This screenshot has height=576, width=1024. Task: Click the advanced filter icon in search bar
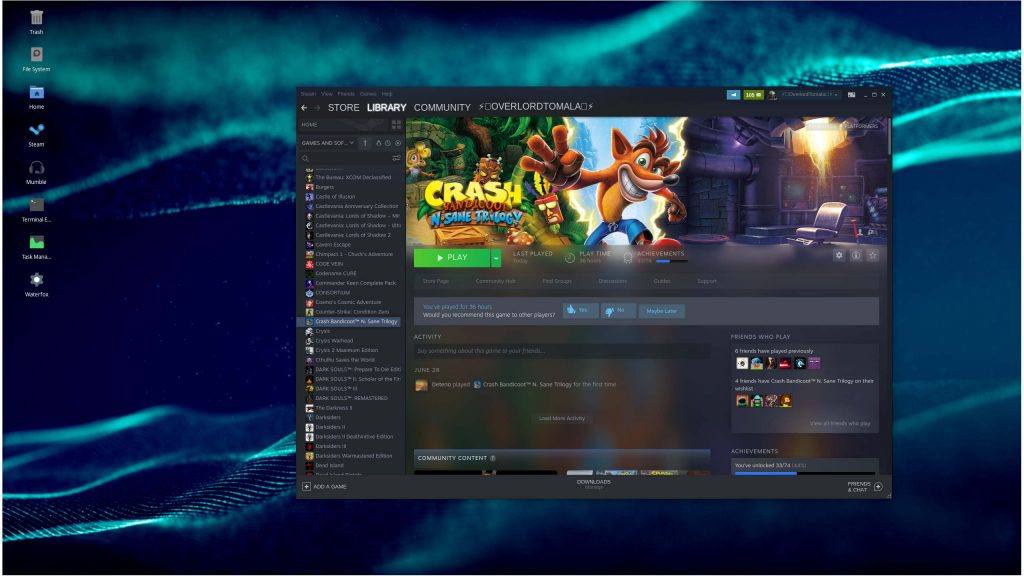point(396,158)
